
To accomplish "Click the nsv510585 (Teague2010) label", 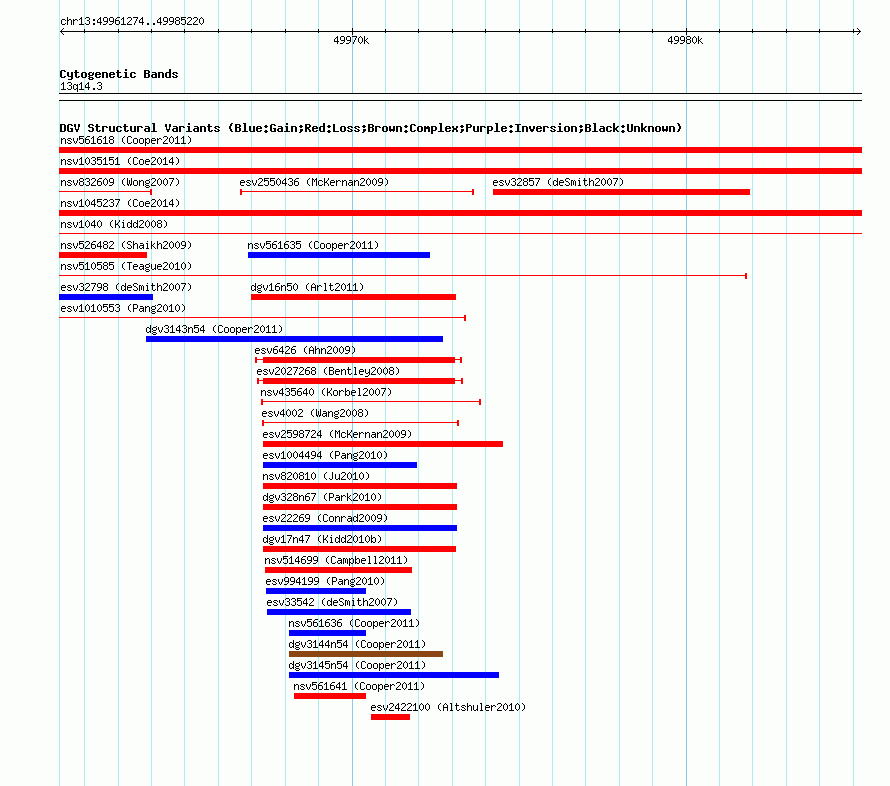I will click(x=126, y=266).
